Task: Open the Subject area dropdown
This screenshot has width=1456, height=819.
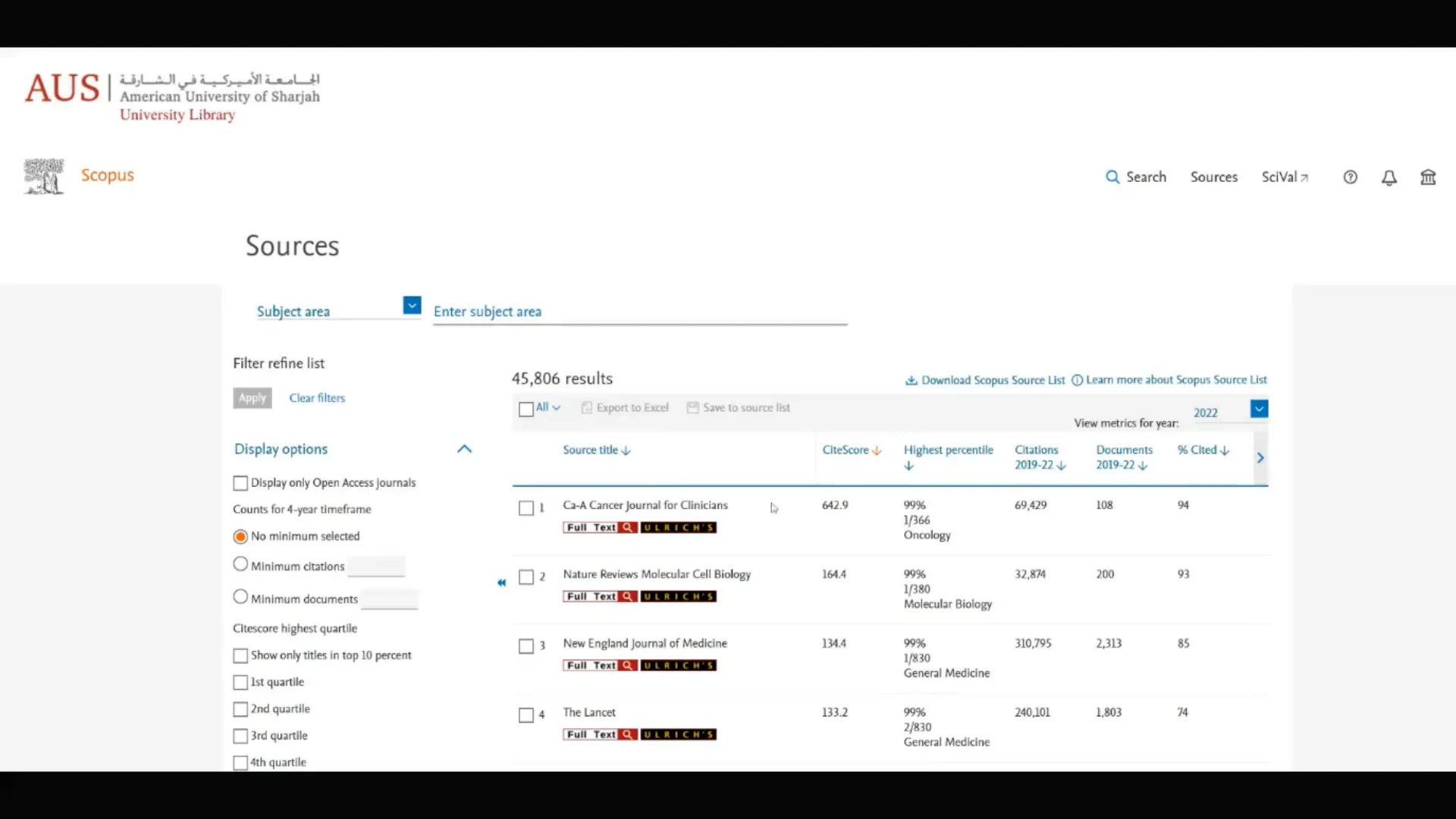Action: 412,305
